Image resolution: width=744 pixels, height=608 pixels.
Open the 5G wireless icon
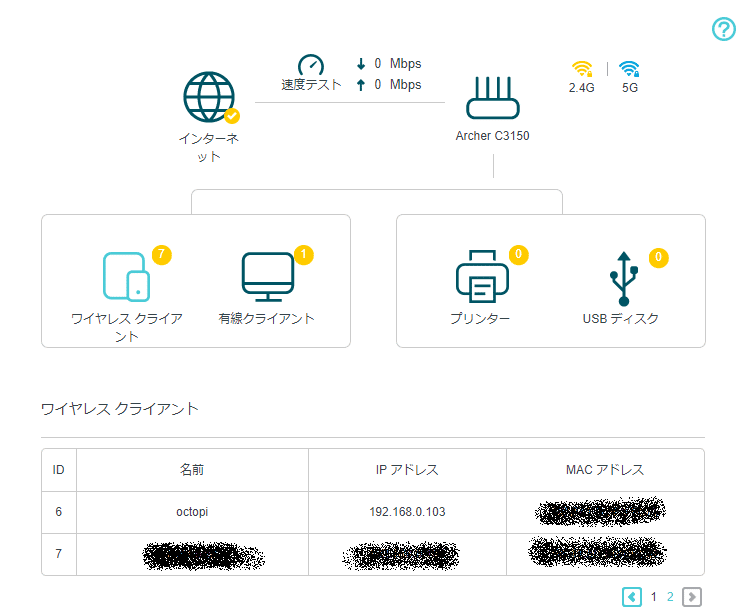pyautogui.click(x=629, y=69)
